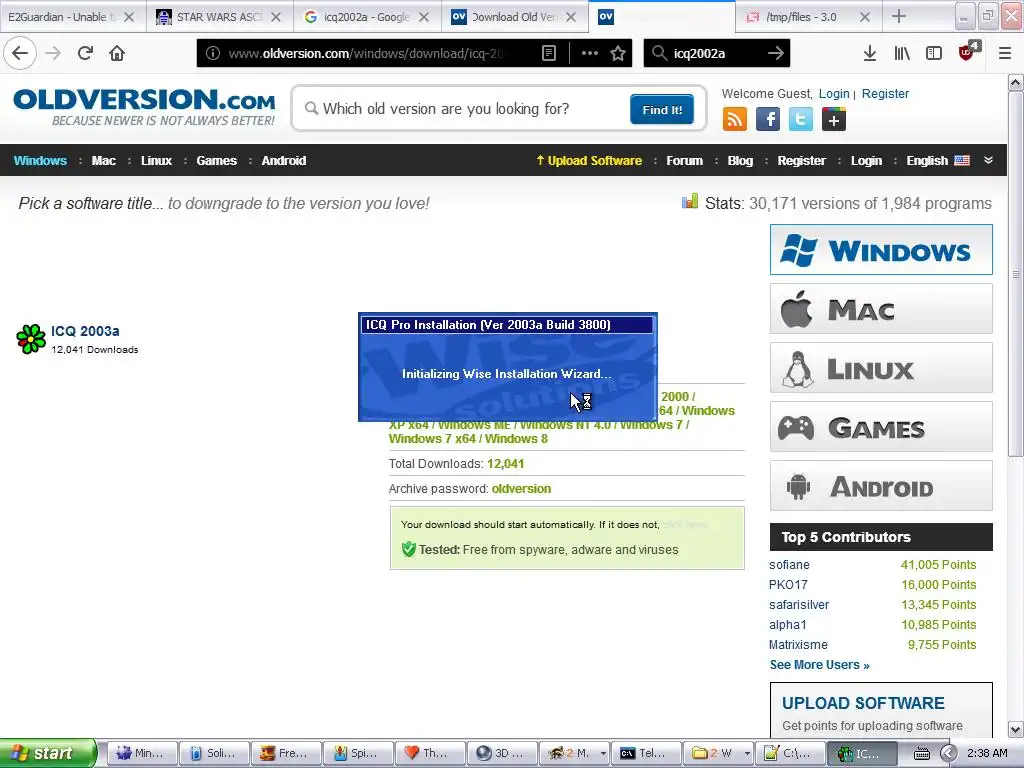Screen dimensions: 1024x768
Task: Toggle reader view icon in address bar
Action: 549,53
